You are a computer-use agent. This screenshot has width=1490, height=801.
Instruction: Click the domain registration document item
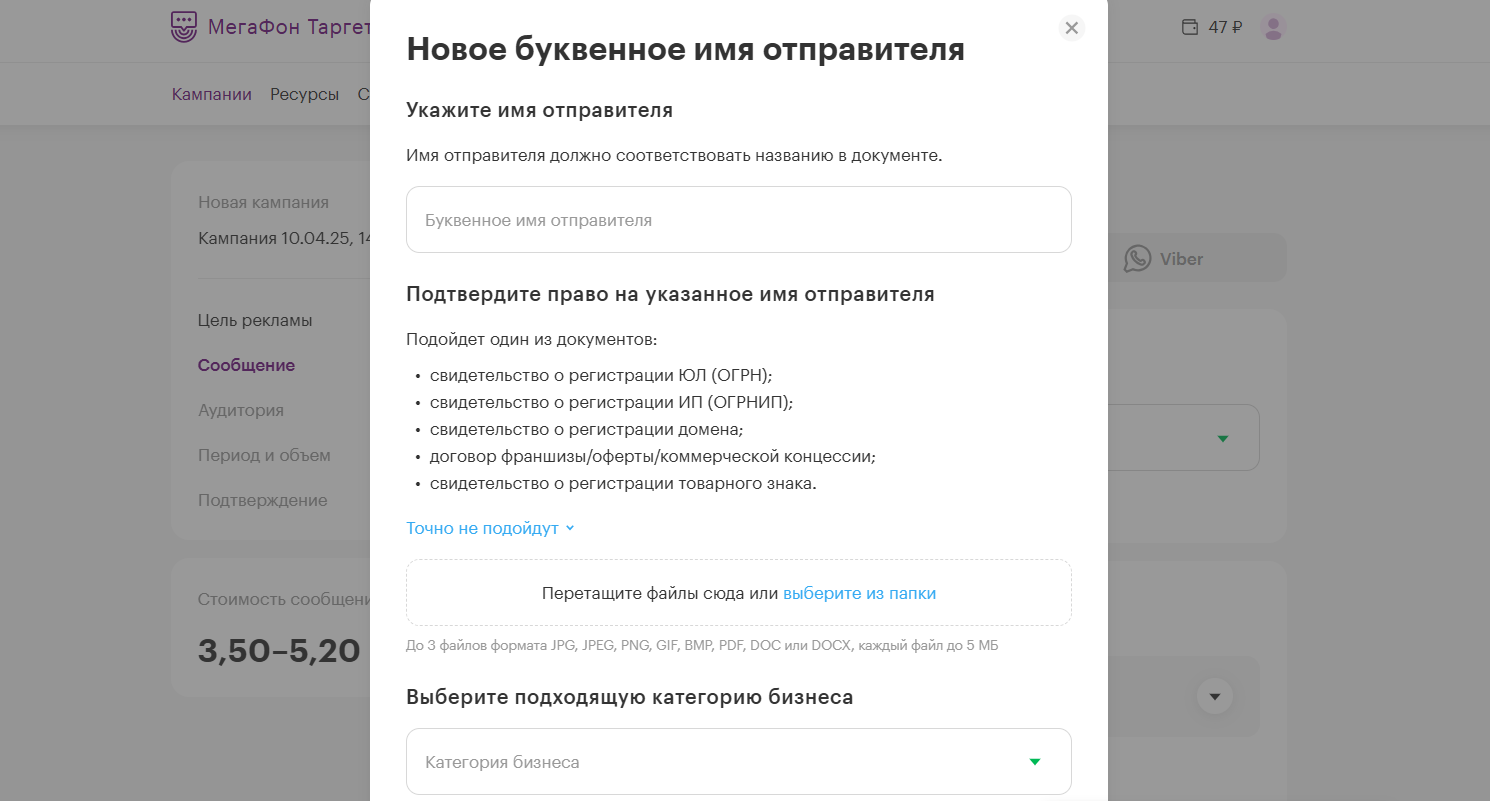point(587,429)
